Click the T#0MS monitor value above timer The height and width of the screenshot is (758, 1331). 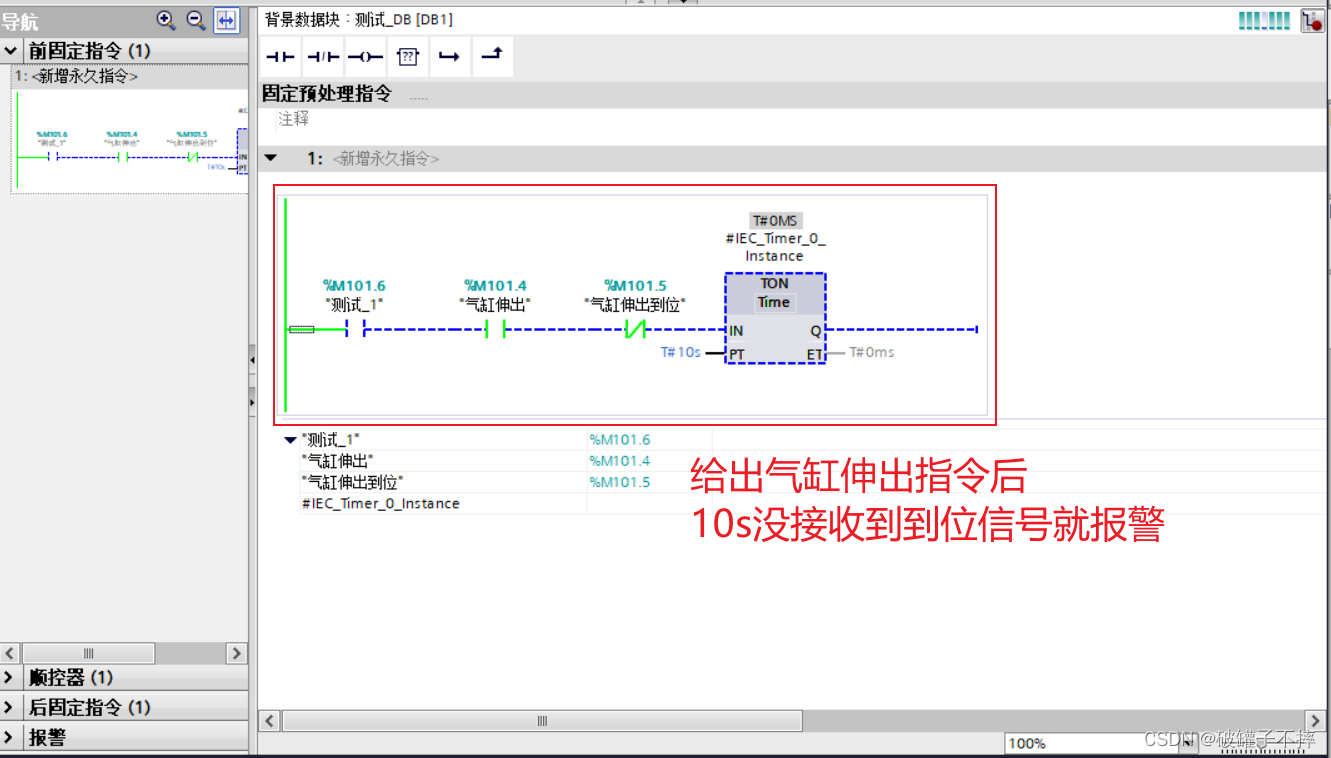tap(775, 220)
